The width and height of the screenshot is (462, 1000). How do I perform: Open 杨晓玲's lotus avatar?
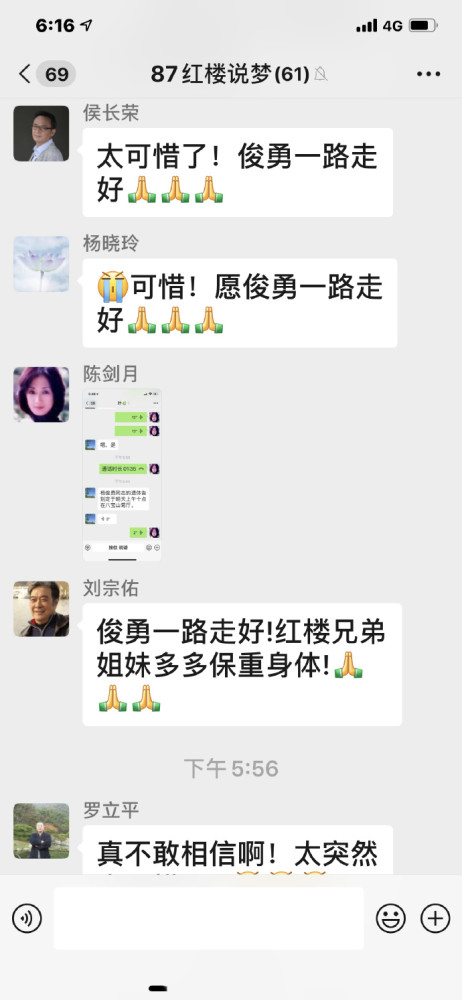pos(41,264)
